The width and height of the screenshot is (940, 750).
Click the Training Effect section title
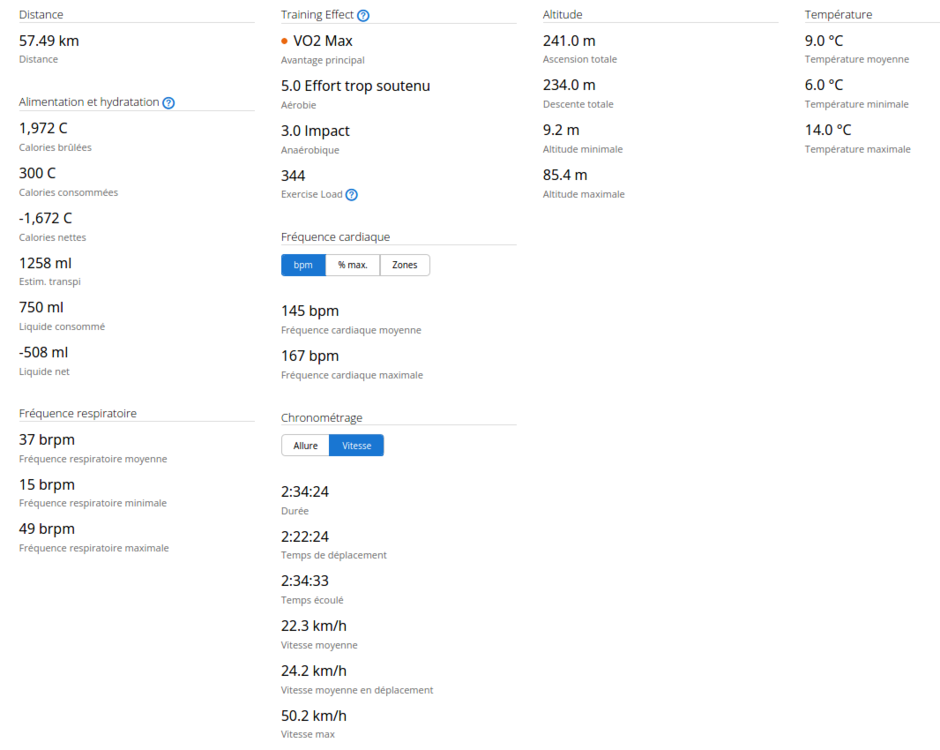317,15
